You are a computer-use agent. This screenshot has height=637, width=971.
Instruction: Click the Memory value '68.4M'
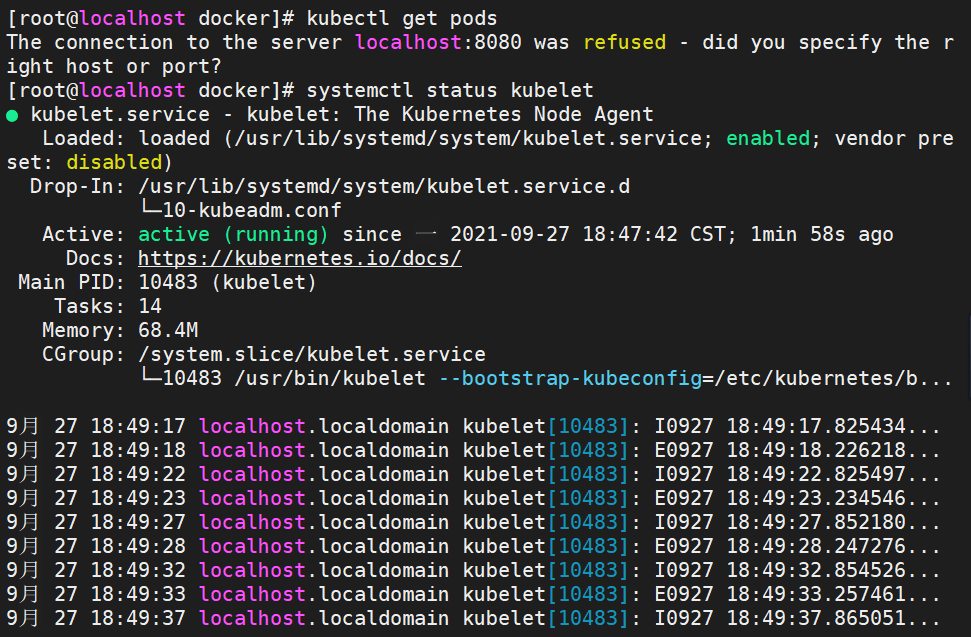[x=168, y=330]
